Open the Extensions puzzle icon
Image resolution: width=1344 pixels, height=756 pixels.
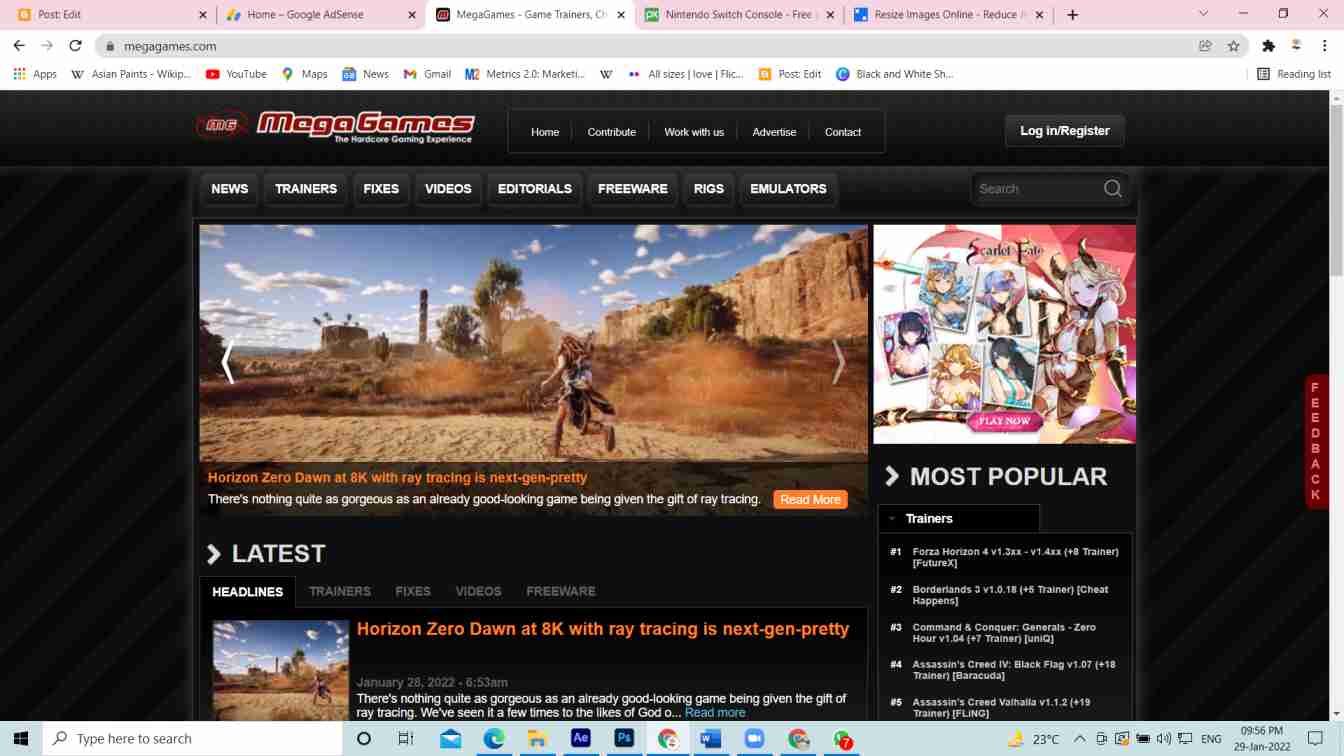[x=1268, y=46]
